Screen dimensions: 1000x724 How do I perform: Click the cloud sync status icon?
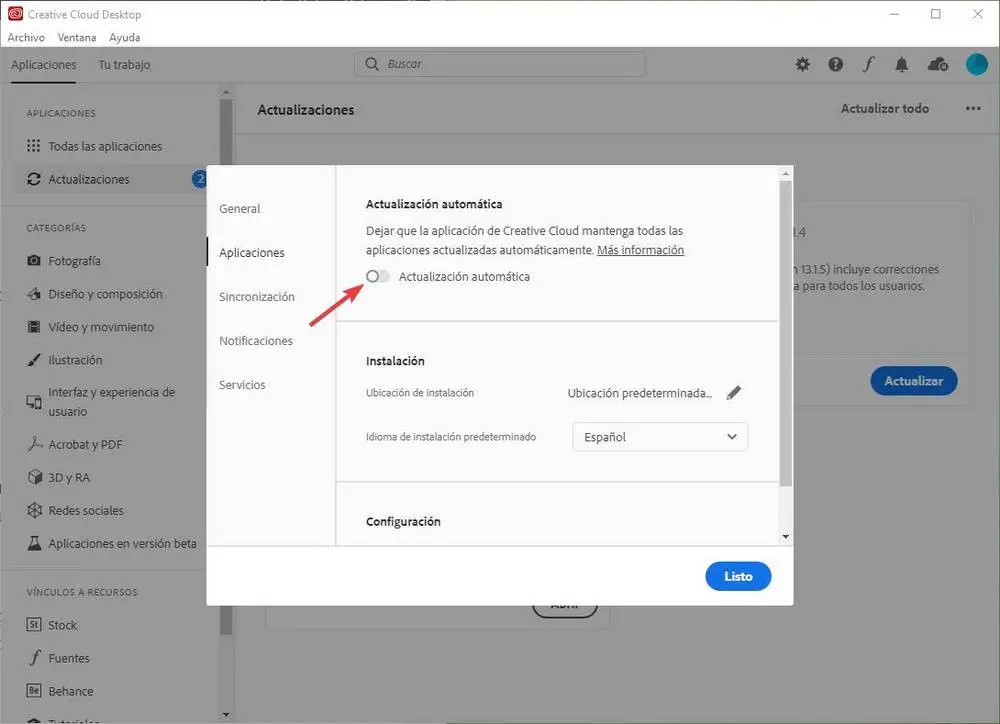(938, 64)
